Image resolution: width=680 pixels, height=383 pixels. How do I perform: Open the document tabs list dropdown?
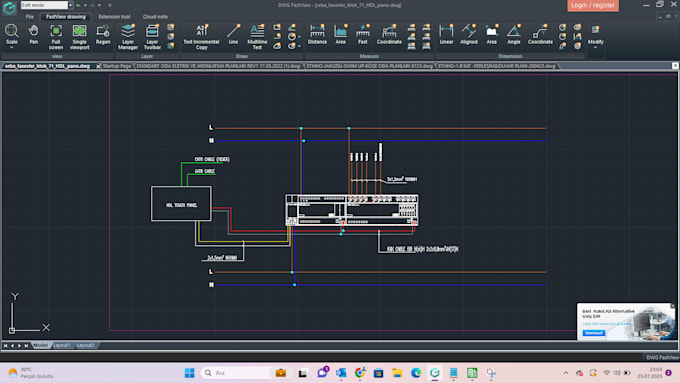click(x=675, y=66)
